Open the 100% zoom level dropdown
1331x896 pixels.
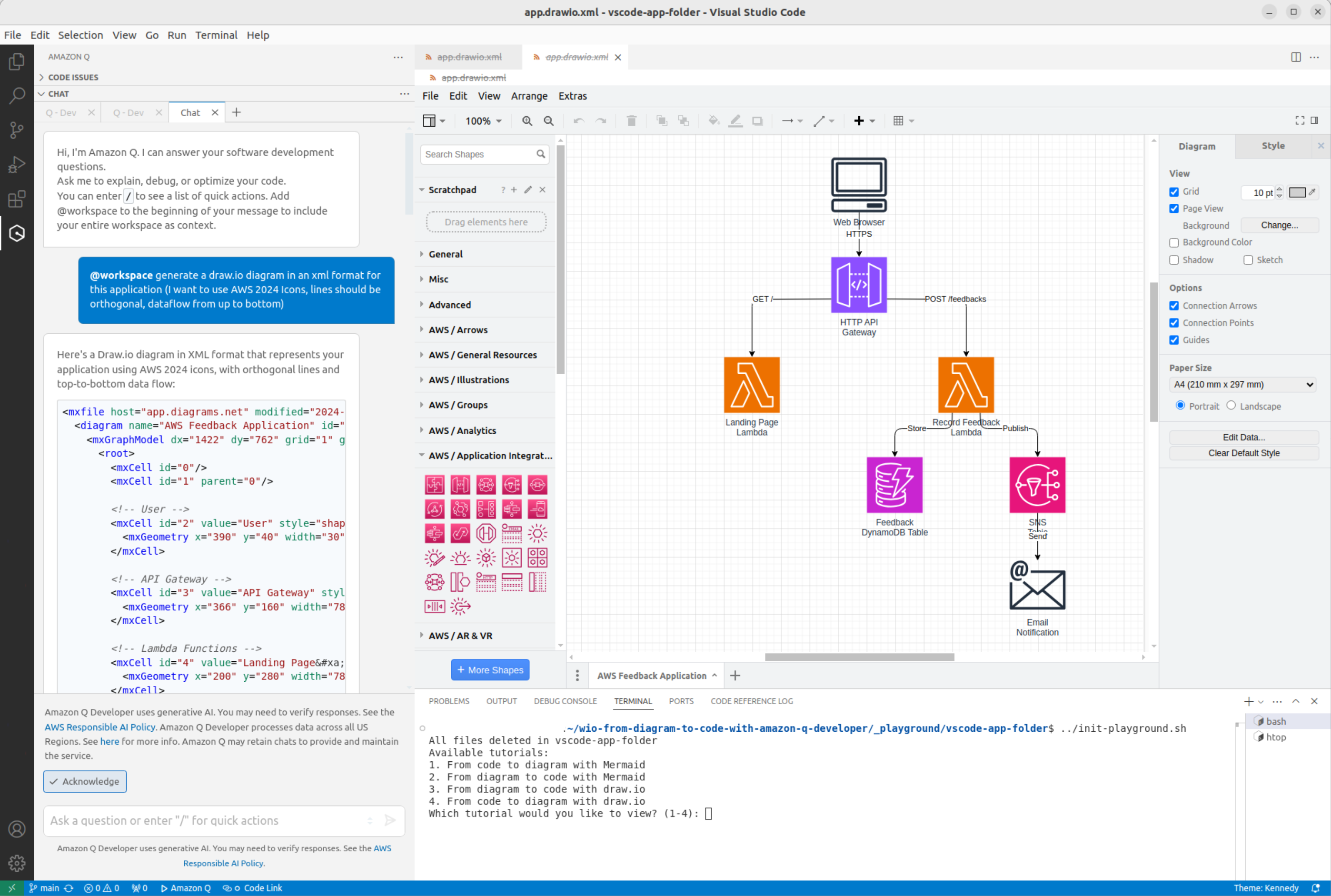pyautogui.click(x=483, y=120)
